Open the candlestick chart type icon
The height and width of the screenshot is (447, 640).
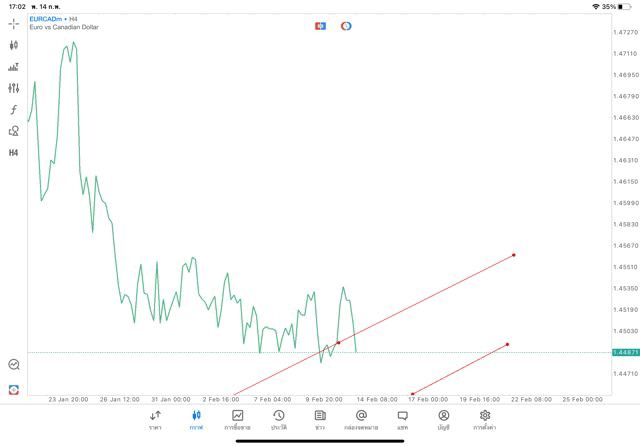point(14,45)
